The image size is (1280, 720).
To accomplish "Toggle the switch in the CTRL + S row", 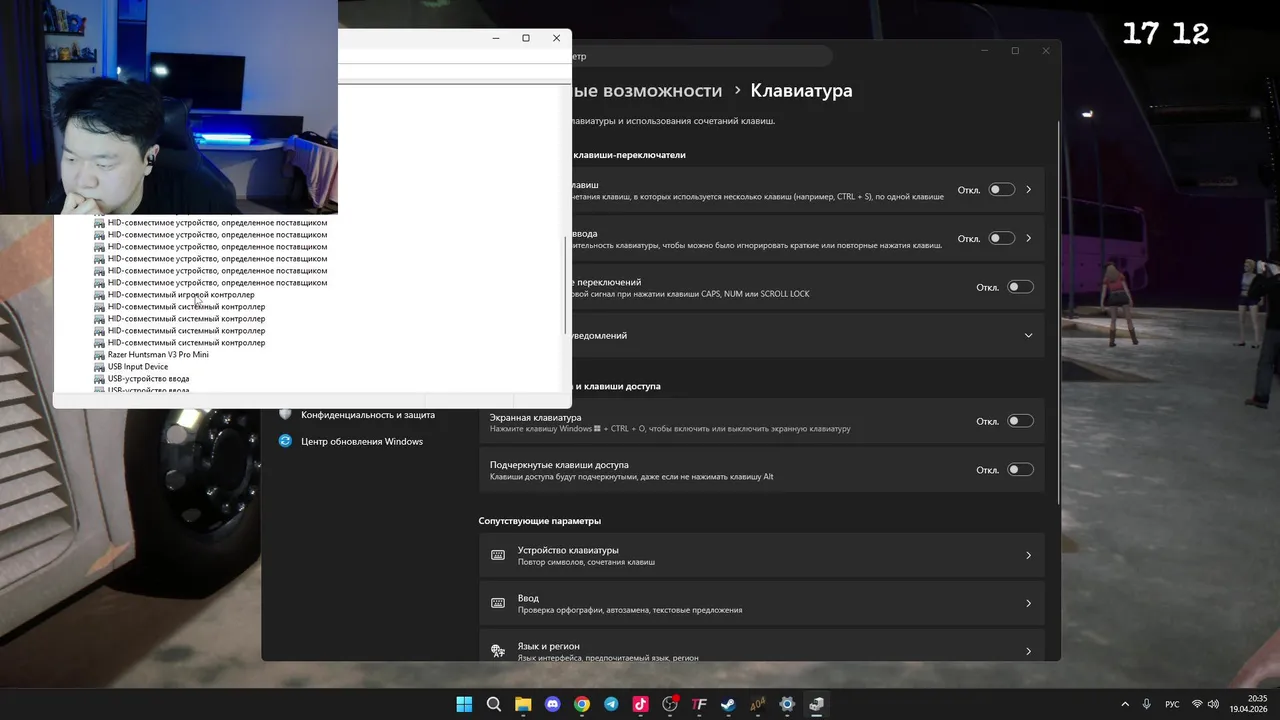I will point(1001,190).
